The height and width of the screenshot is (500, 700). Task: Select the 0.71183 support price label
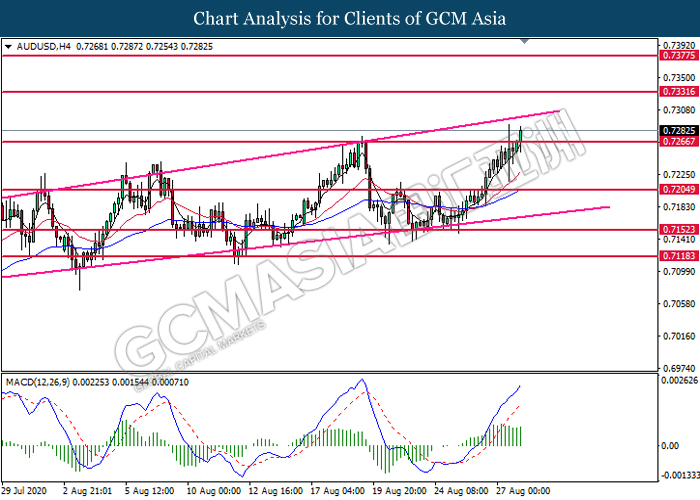coord(679,256)
